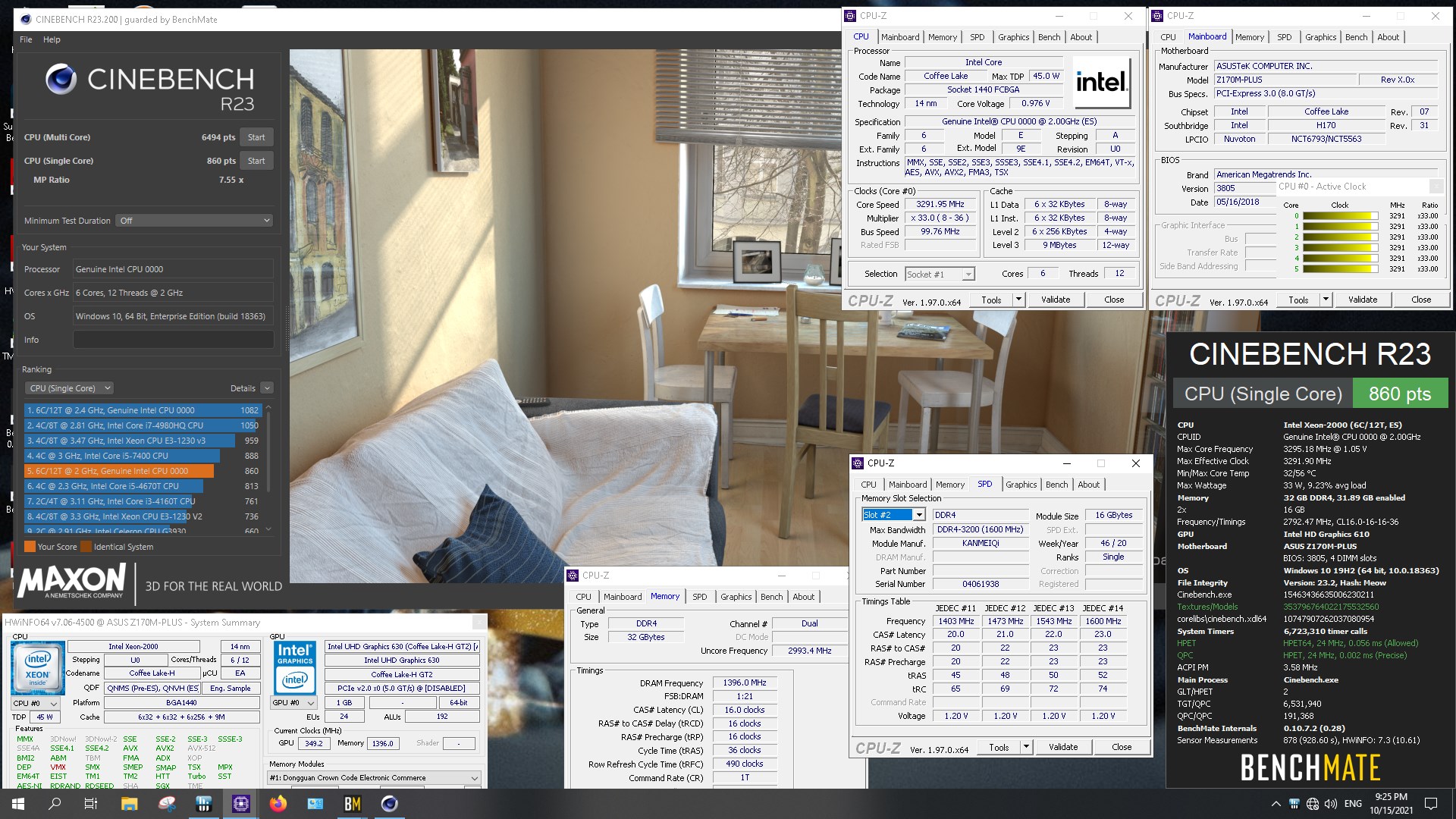Switch to the Graphics tab in CPU-Z Memory window
Image resolution: width=1456 pixels, height=819 pixels.
pos(736,597)
